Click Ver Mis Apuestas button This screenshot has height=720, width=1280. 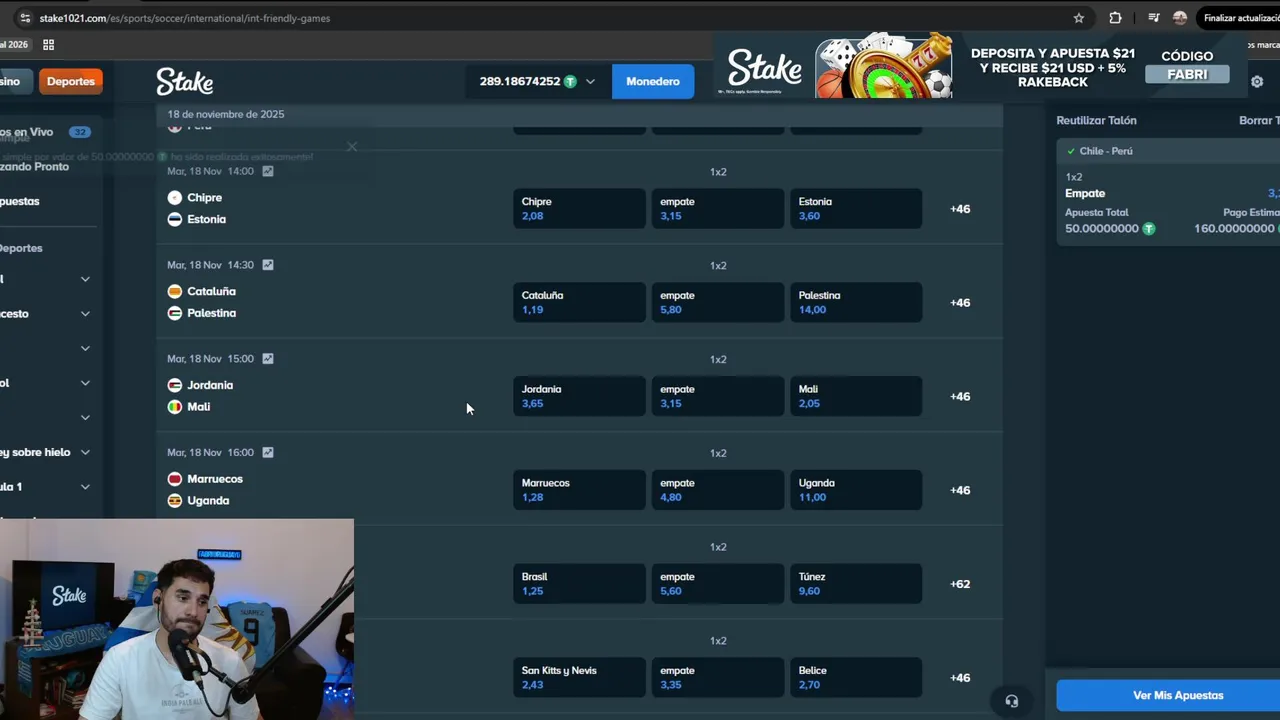(x=1168, y=695)
